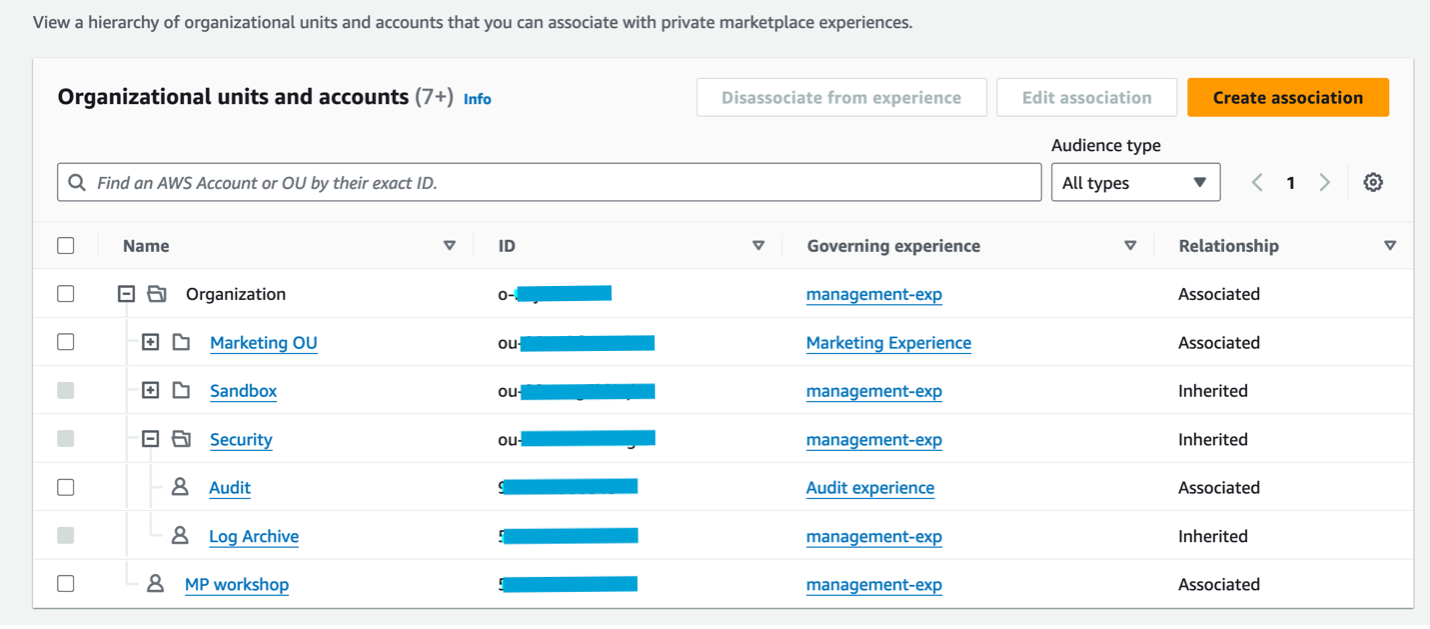Open the Audience type dropdown

point(1135,183)
